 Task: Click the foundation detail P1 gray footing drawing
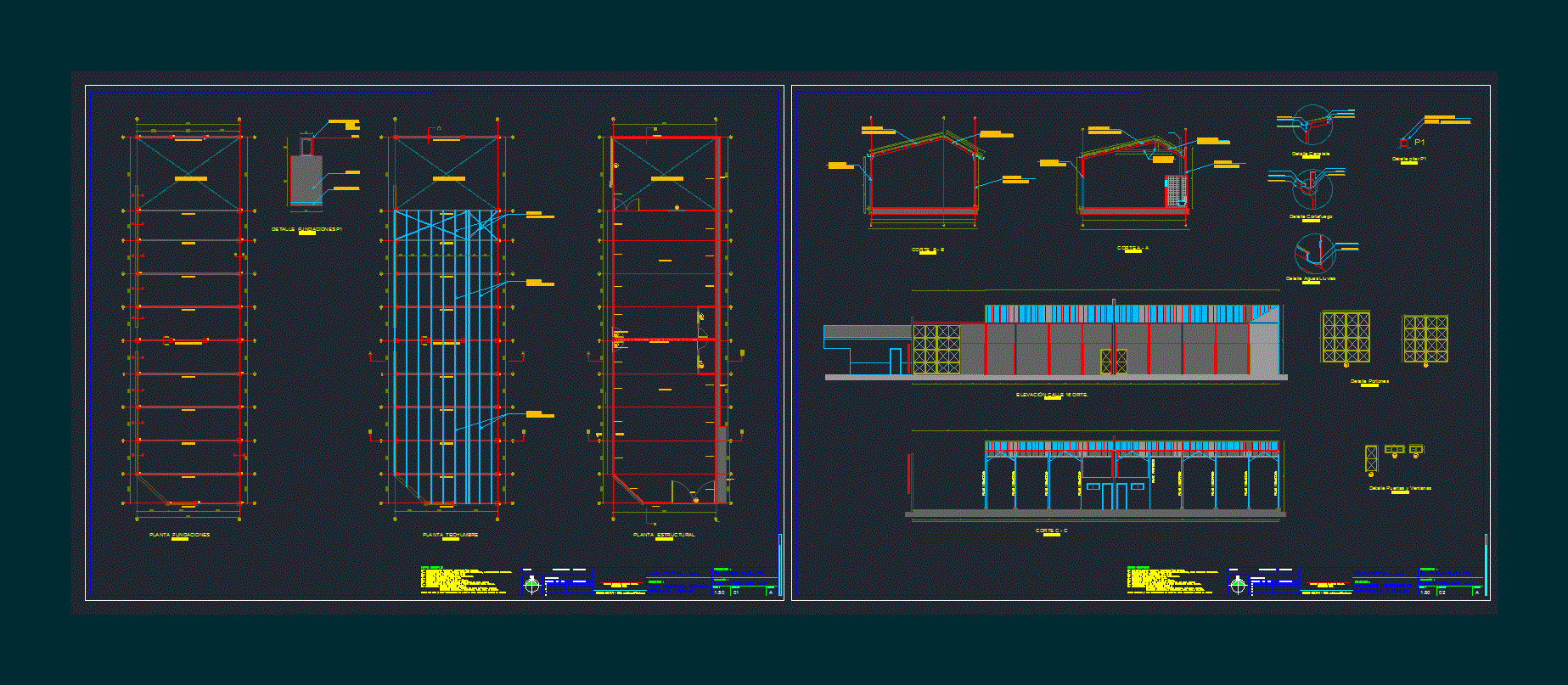coord(306,180)
